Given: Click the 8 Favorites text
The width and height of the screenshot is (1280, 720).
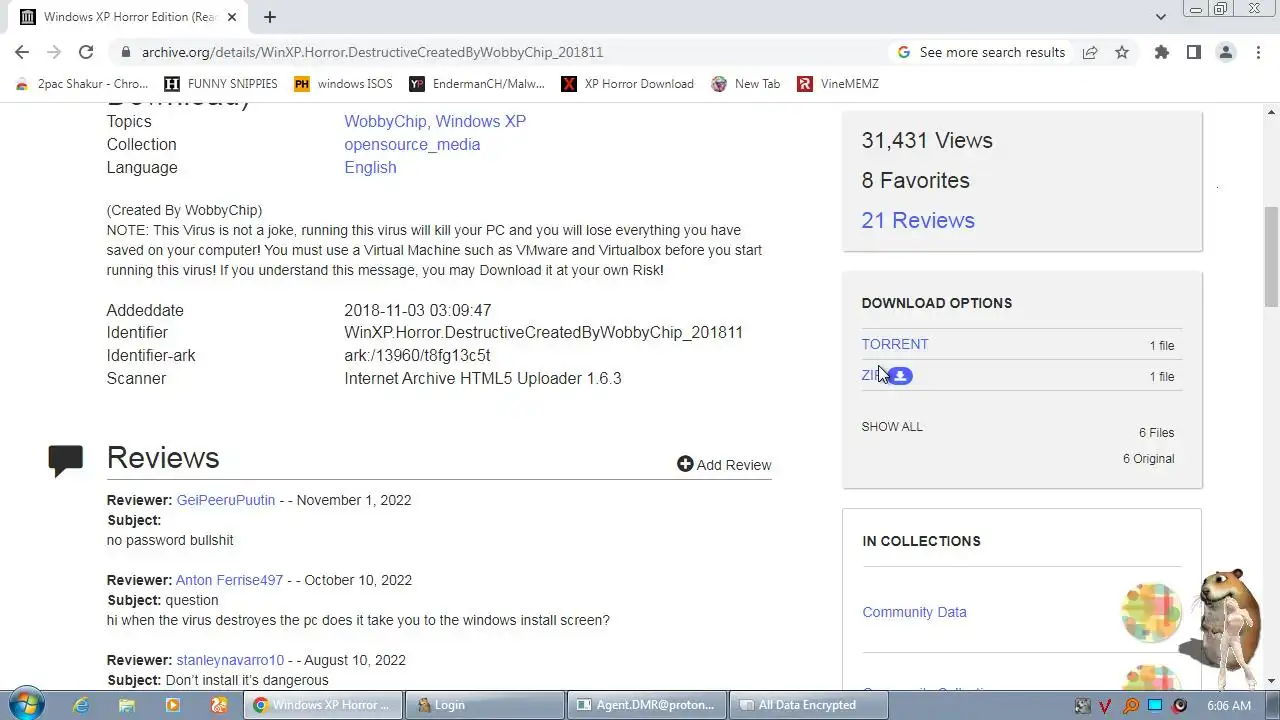Looking at the screenshot, I should coord(915,180).
